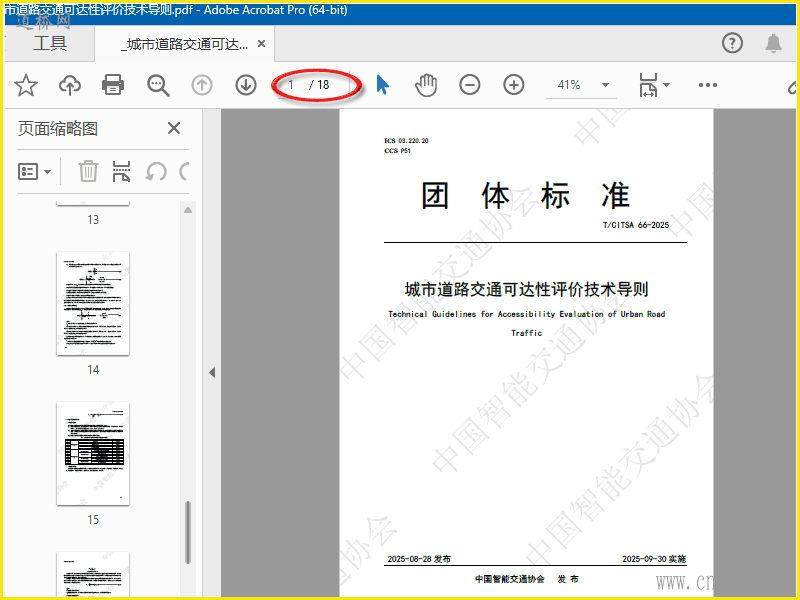The width and height of the screenshot is (800, 600).
Task: Open the 工具 tab
Action: [50, 43]
